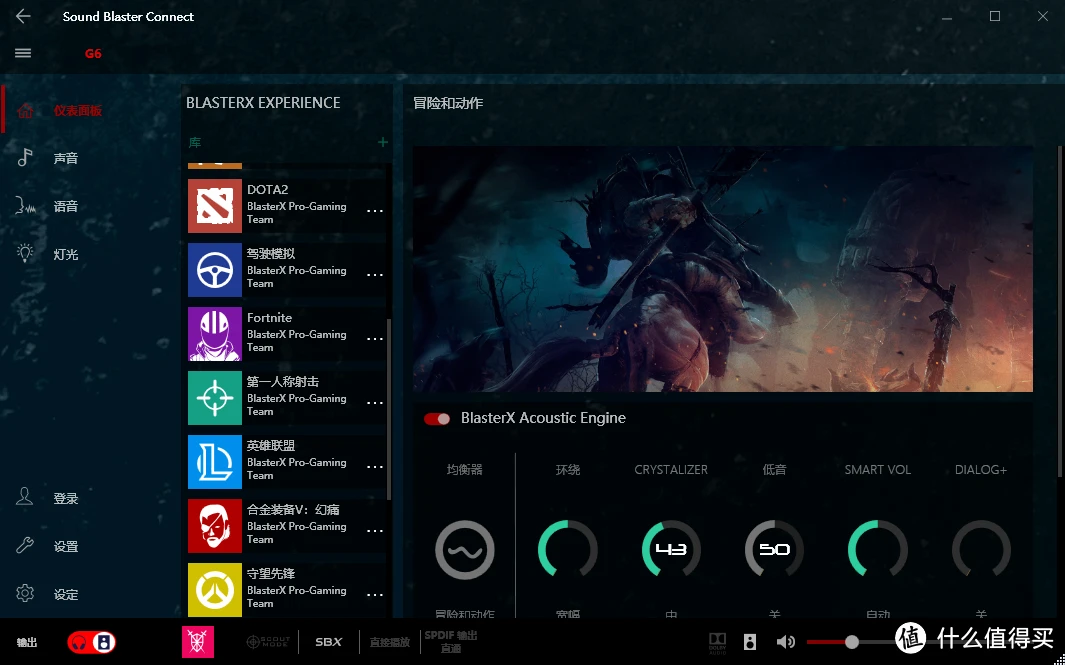Open the 驾驶模拟 profile options (three dots)
The width and height of the screenshot is (1065, 665).
[x=375, y=275]
